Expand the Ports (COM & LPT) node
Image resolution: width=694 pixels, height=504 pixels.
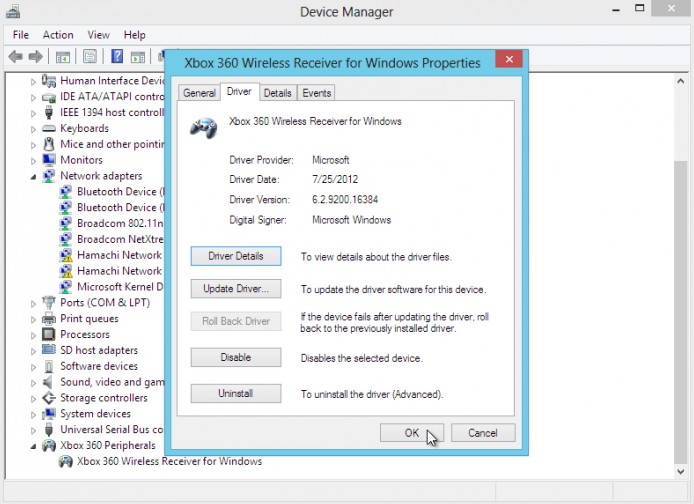[x=33, y=304]
